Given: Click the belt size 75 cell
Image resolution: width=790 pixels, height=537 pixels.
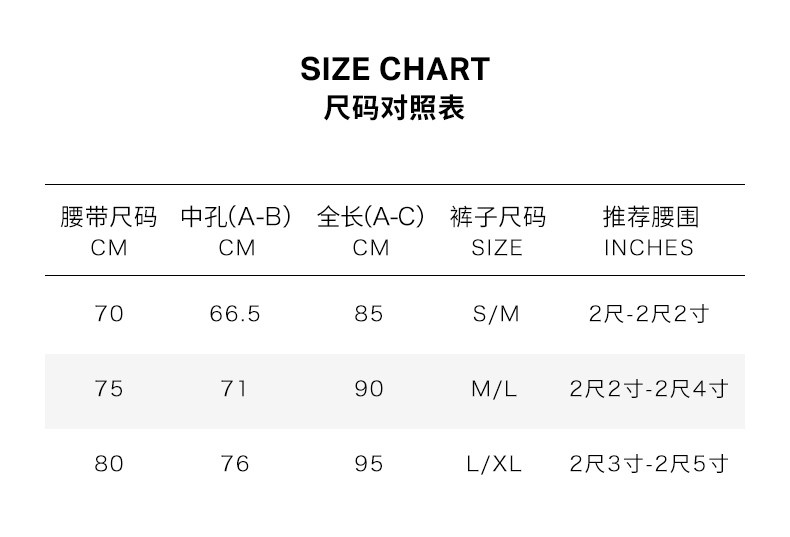Looking at the screenshot, I should click(x=109, y=389).
